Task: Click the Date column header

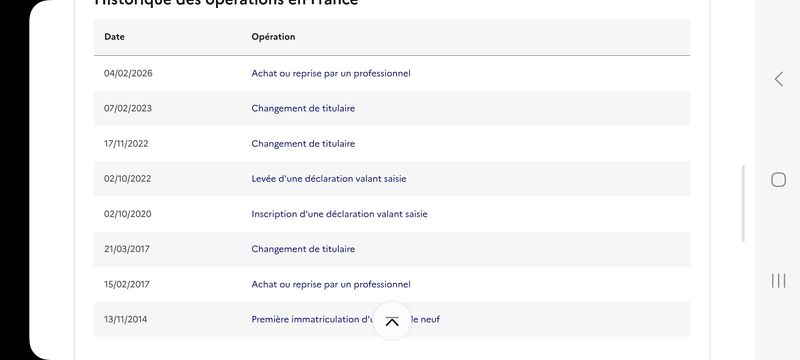Action: point(114,37)
